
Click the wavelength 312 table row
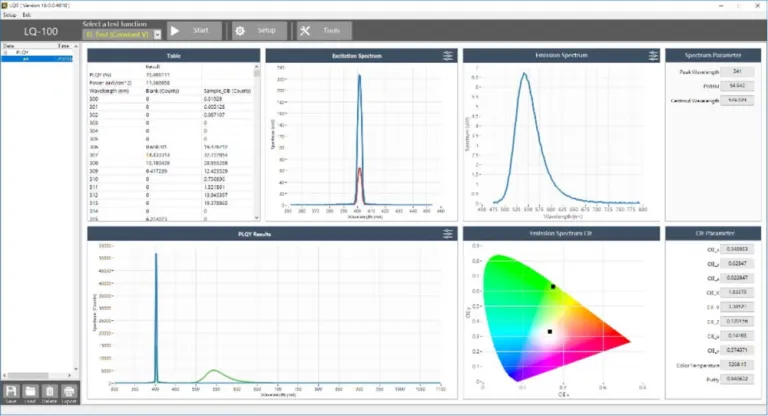[x=170, y=195]
